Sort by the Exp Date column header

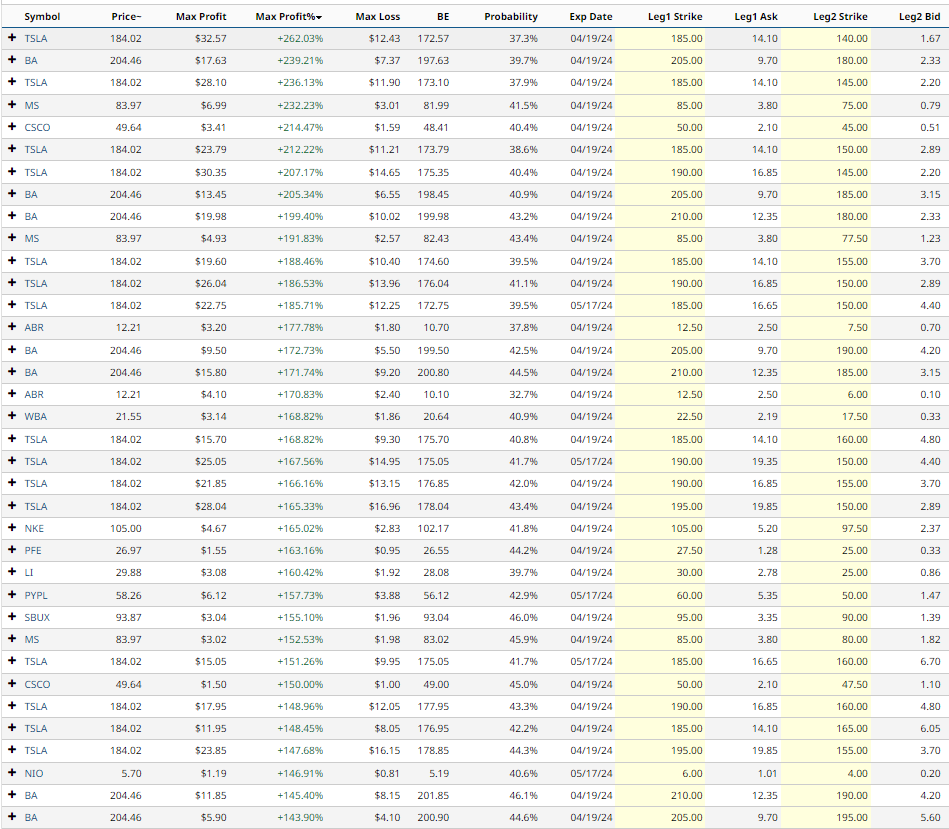tap(591, 16)
